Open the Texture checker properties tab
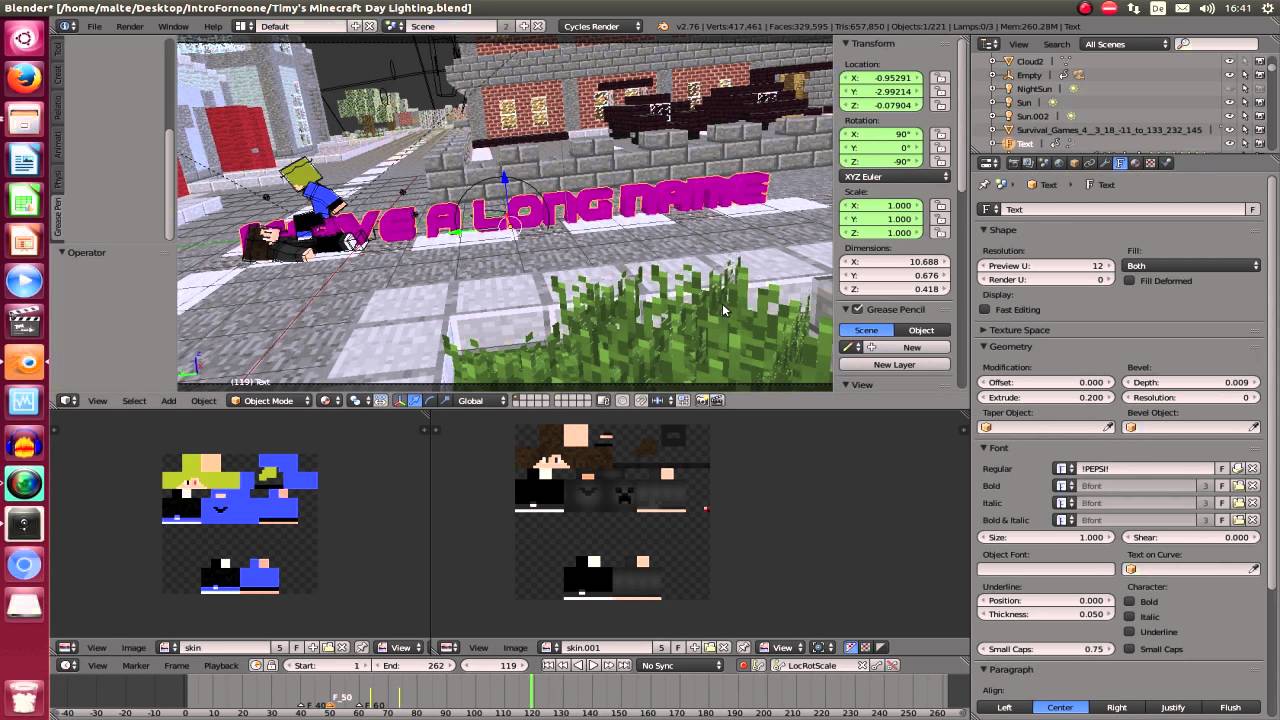The width and height of the screenshot is (1280, 720). (x=1150, y=163)
